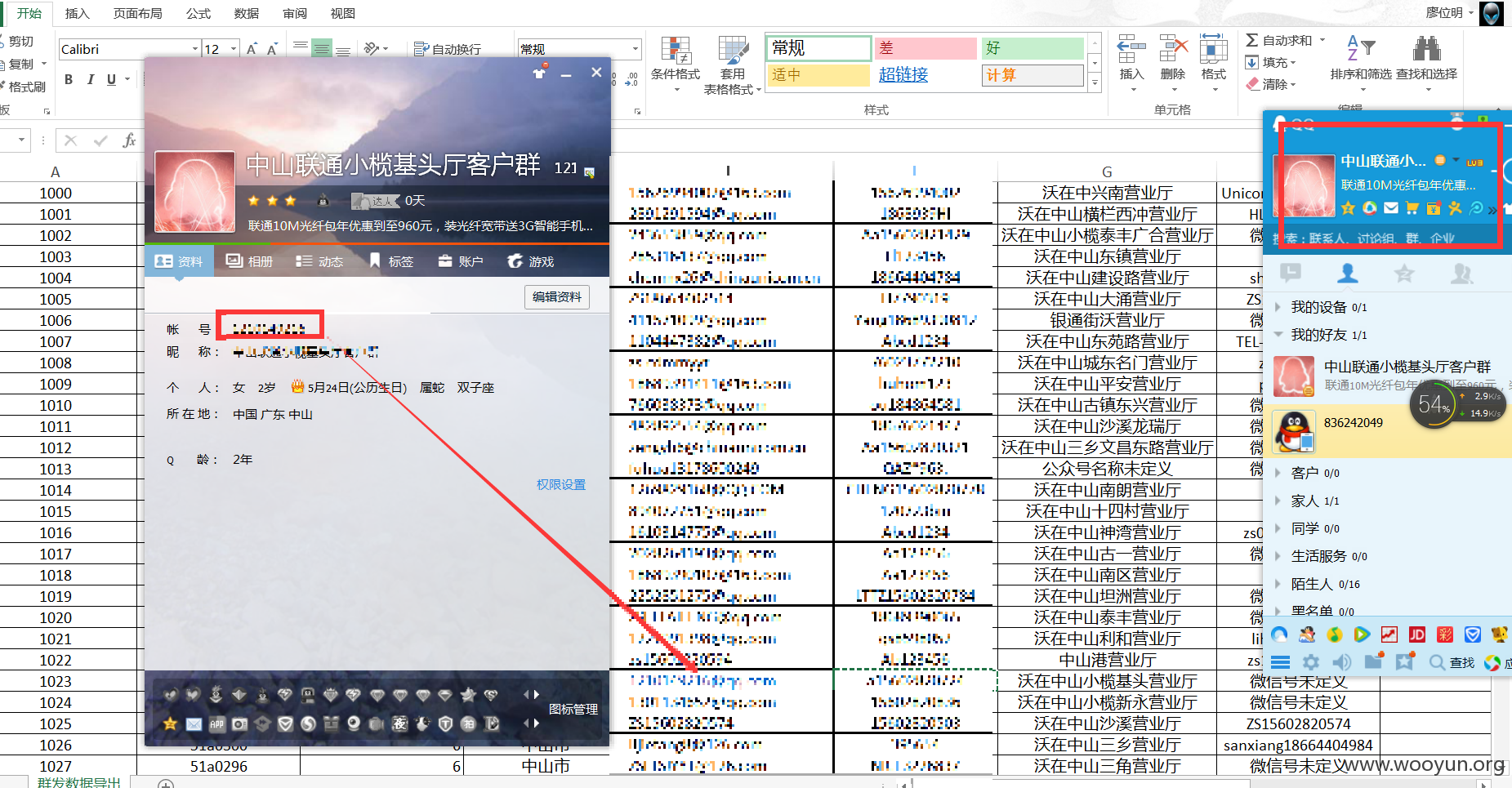Click the 删除 delete cells icon
The height and width of the screenshot is (788, 1512).
(x=1173, y=50)
